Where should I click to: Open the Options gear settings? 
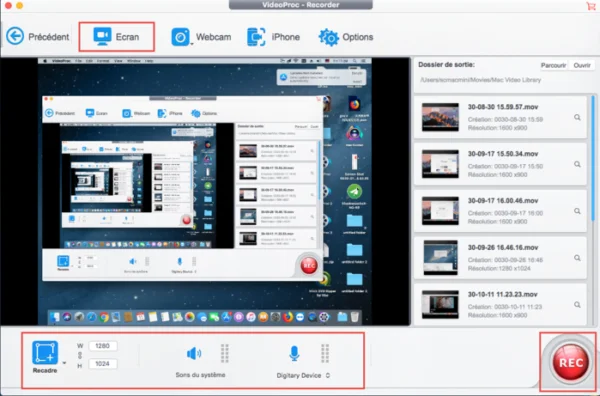tap(346, 37)
